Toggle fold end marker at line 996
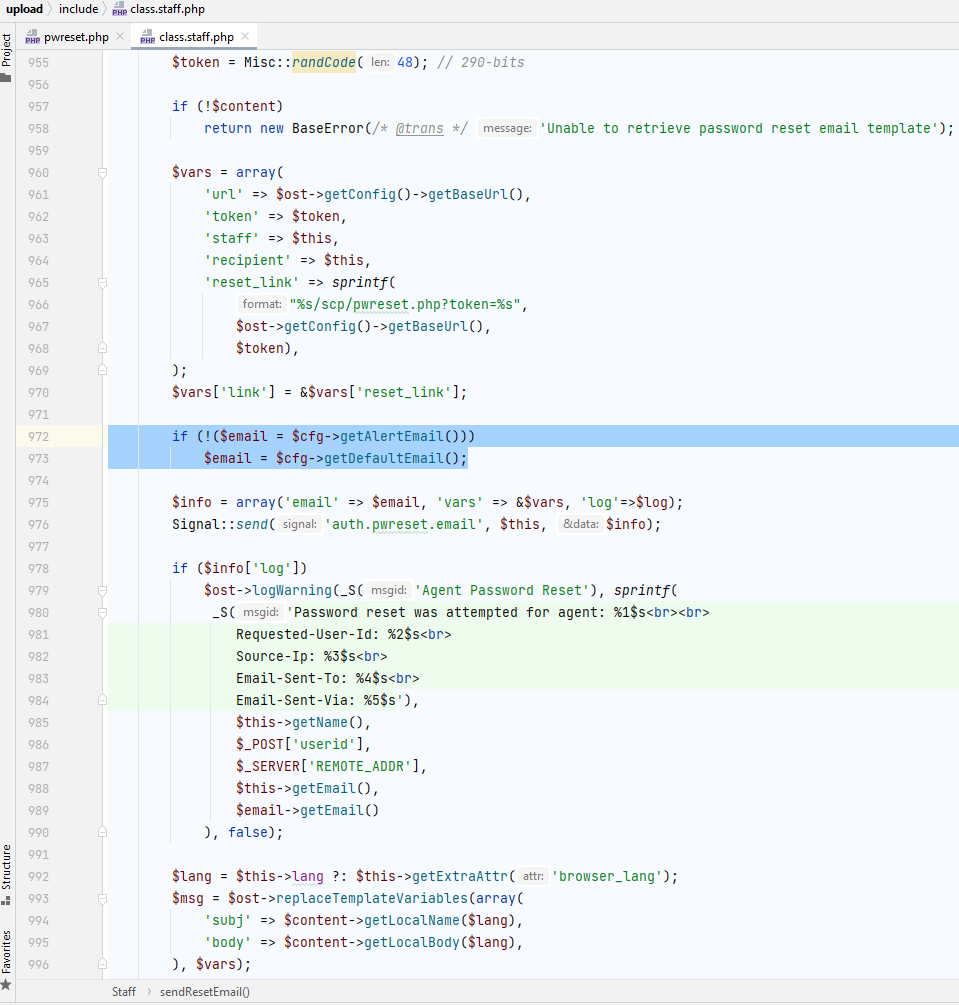Viewport: 959px width, 1005px height. 102,964
